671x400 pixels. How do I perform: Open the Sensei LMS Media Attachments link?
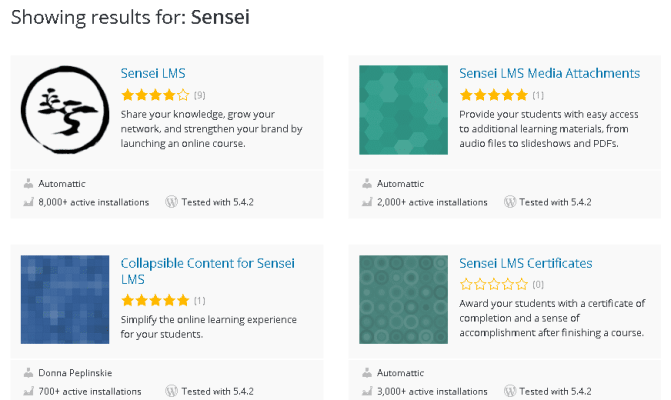[x=549, y=73]
